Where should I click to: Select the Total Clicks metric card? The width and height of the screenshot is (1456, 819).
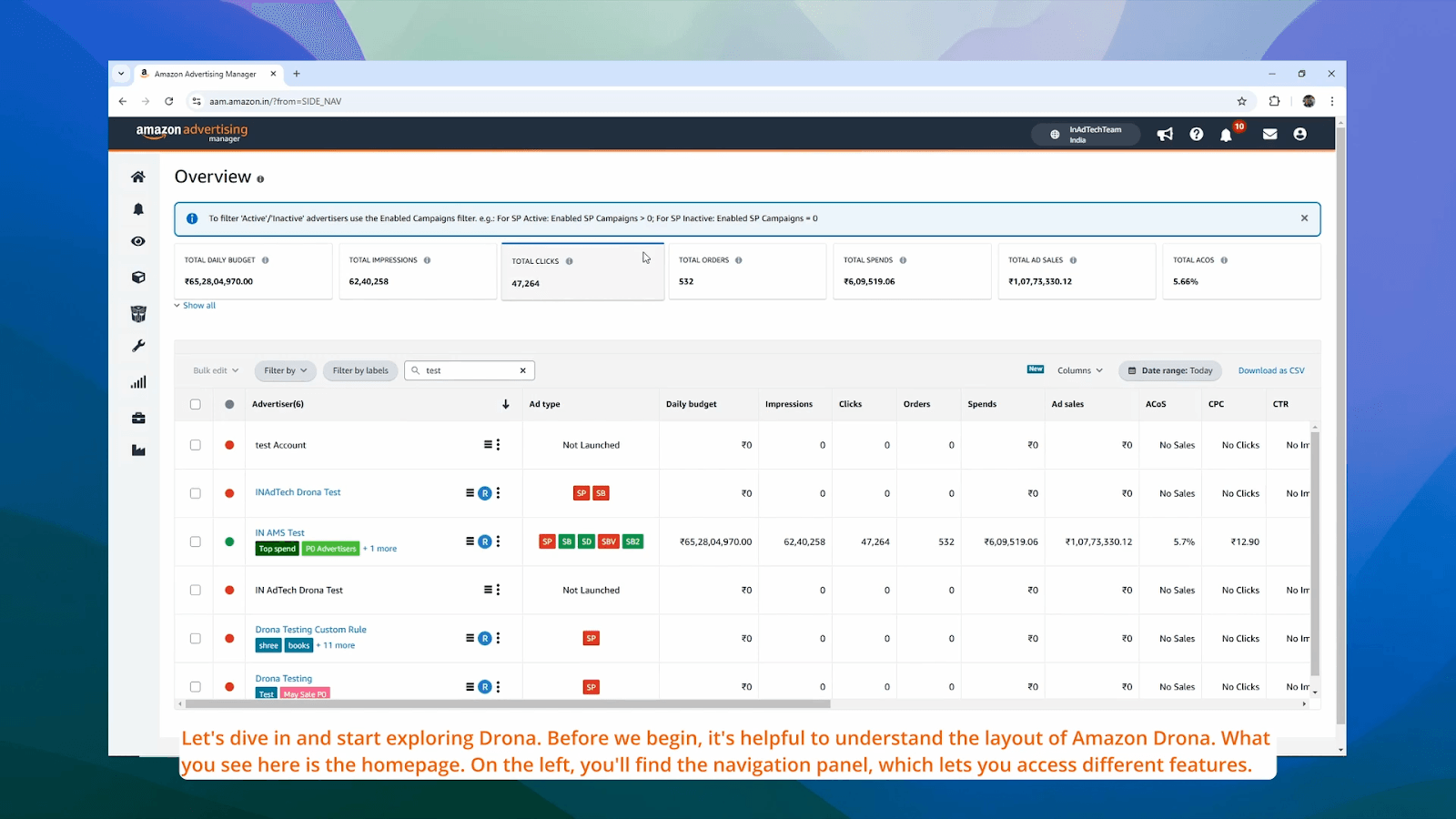point(582,272)
